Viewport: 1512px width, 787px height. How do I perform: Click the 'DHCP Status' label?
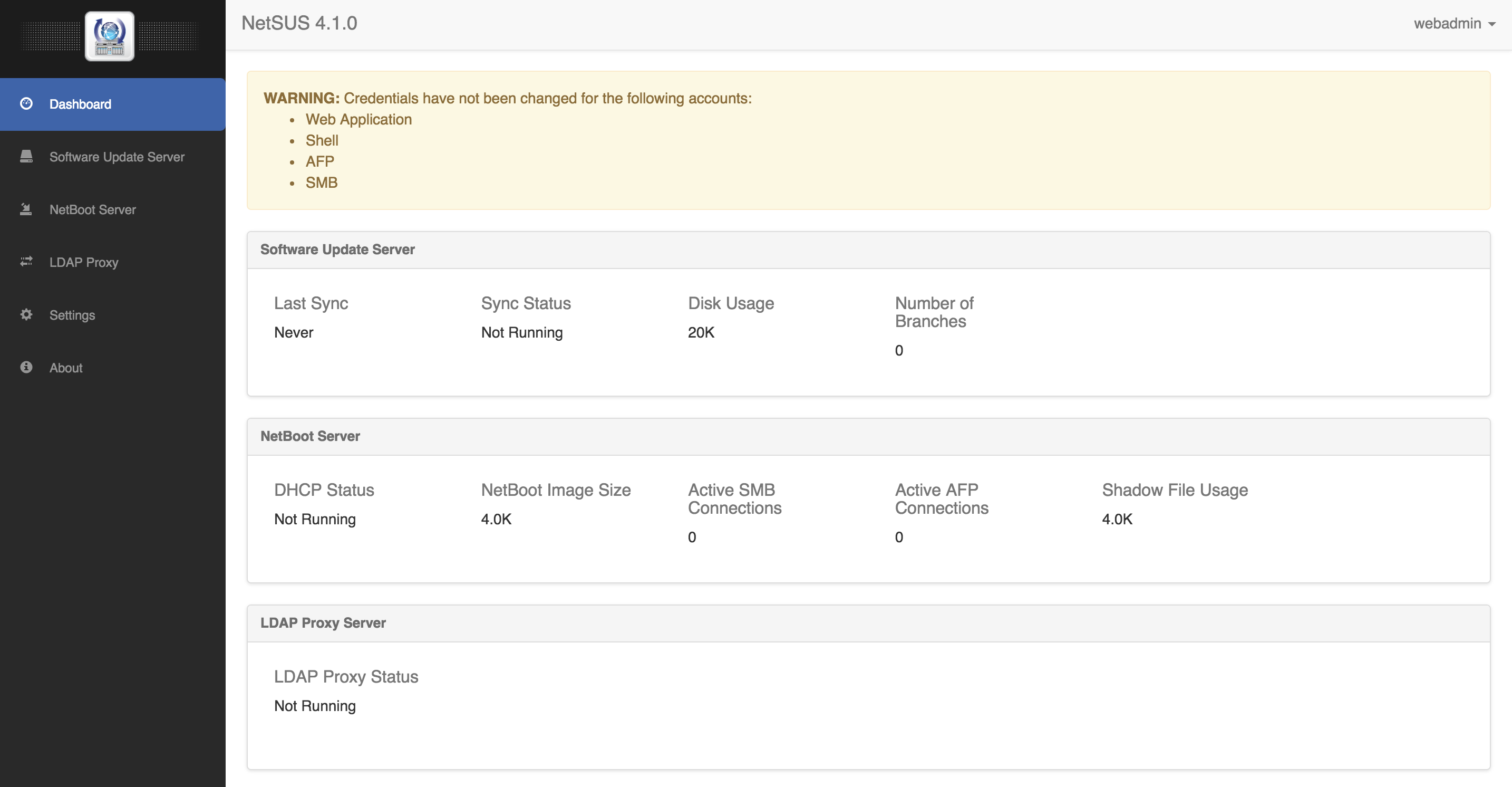324,490
